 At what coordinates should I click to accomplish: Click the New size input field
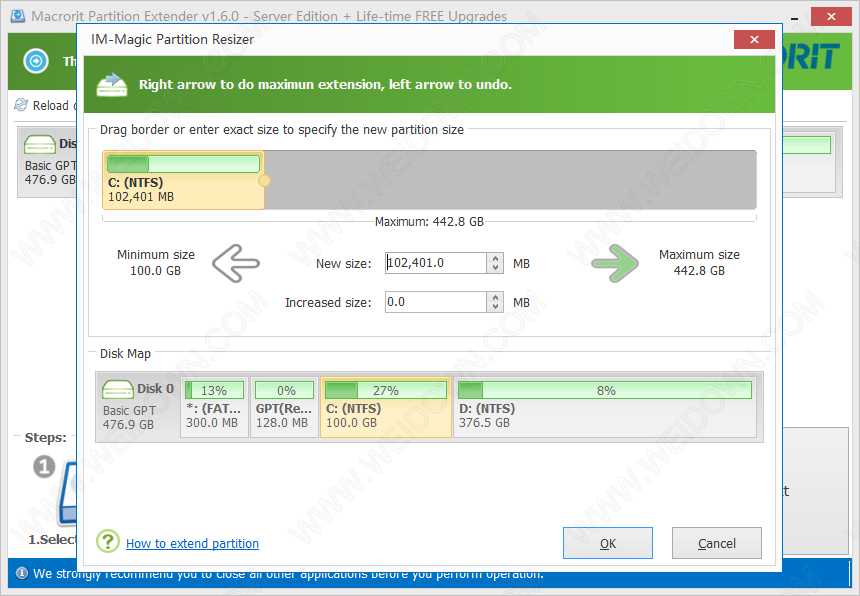(x=436, y=263)
